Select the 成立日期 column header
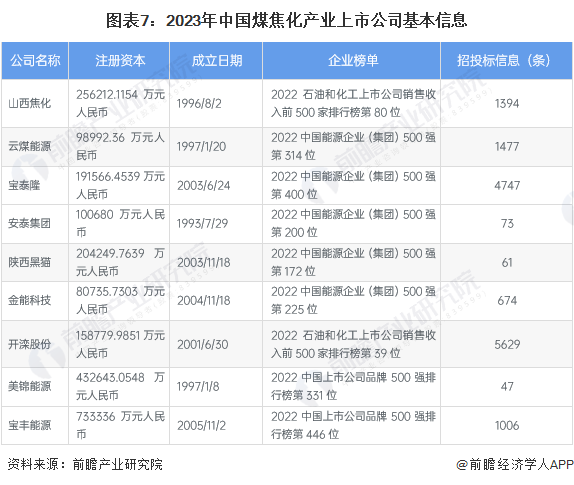The width and height of the screenshot is (574, 485). point(216,61)
